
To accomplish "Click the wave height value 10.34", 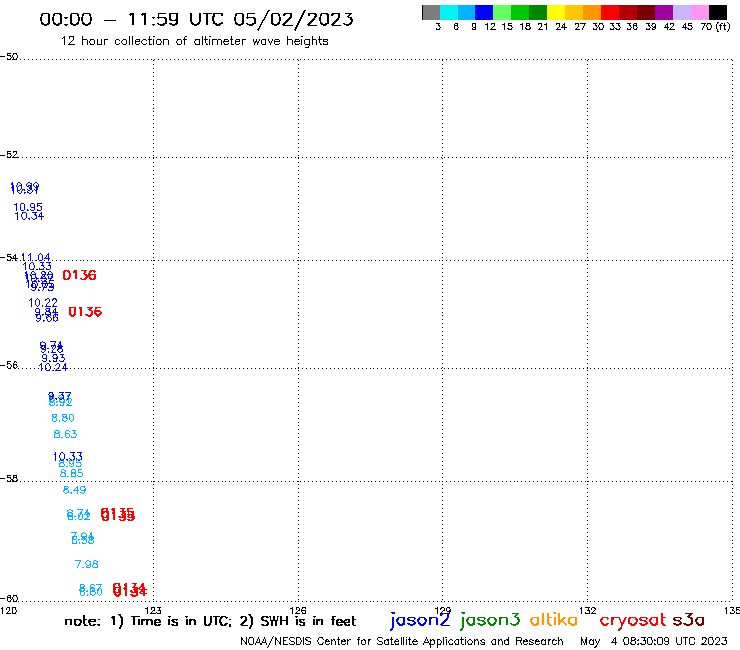I will [29, 216].
